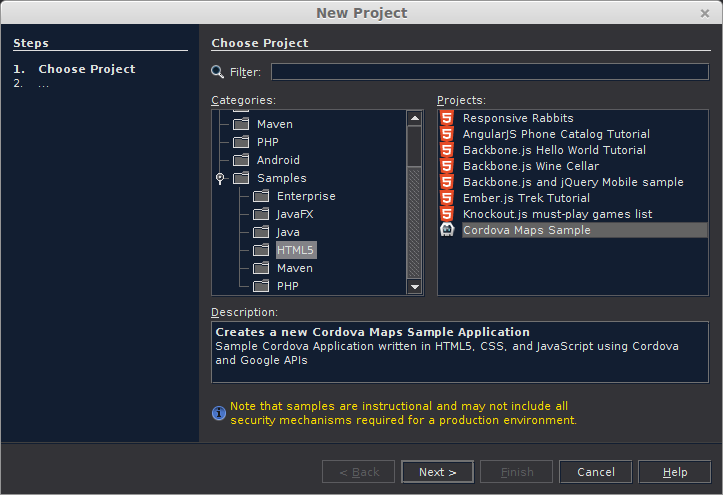Open Help for this wizard
Image resolution: width=723 pixels, height=495 pixels.
(x=674, y=472)
